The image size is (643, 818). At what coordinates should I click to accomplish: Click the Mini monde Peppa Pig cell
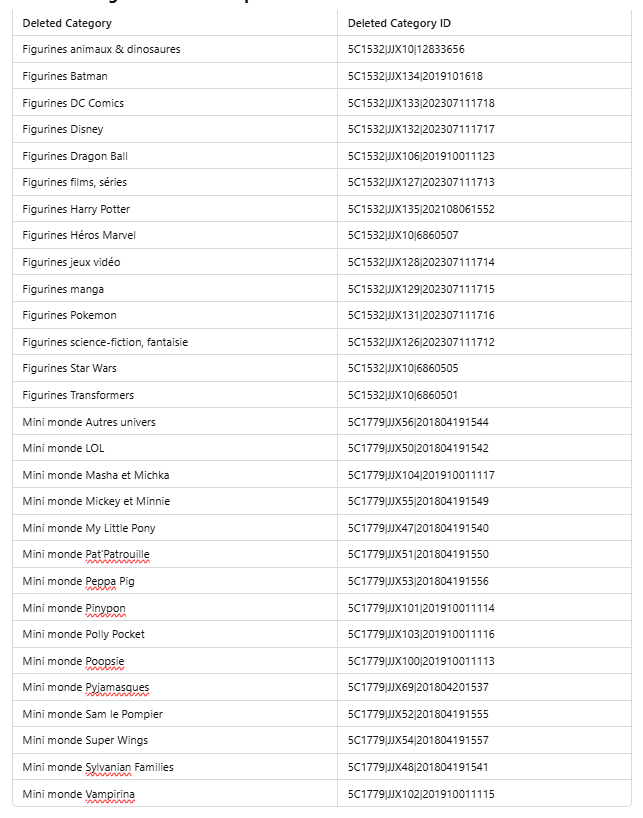pyautogui.click(x=78, y=581)
